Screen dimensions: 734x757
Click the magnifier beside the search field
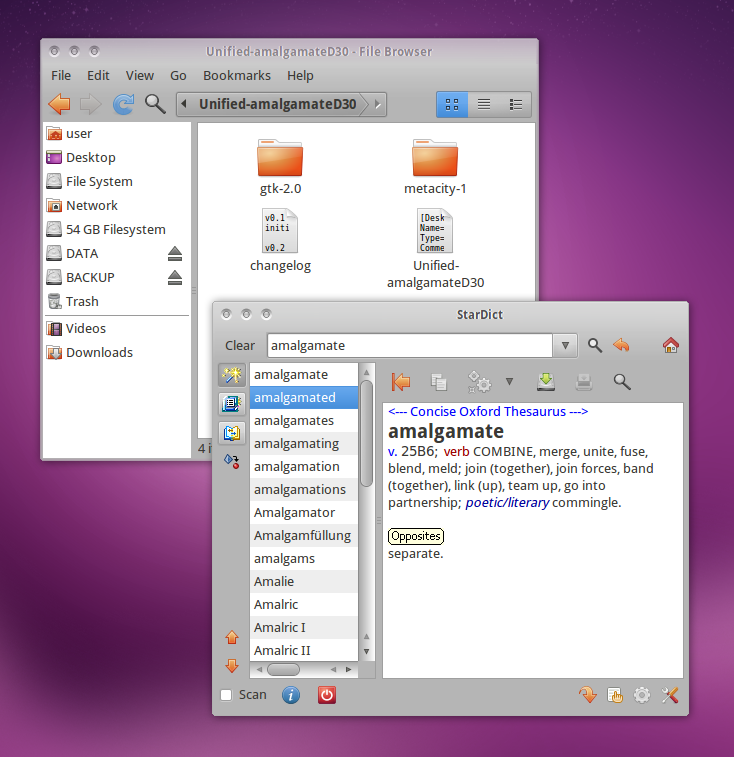(x=594, y=345)
